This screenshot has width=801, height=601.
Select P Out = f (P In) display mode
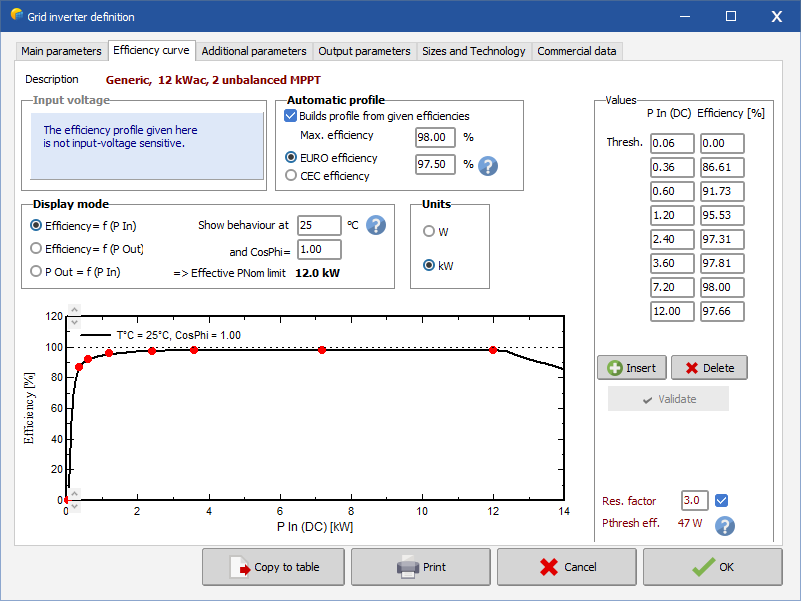(x=36, y=271)
